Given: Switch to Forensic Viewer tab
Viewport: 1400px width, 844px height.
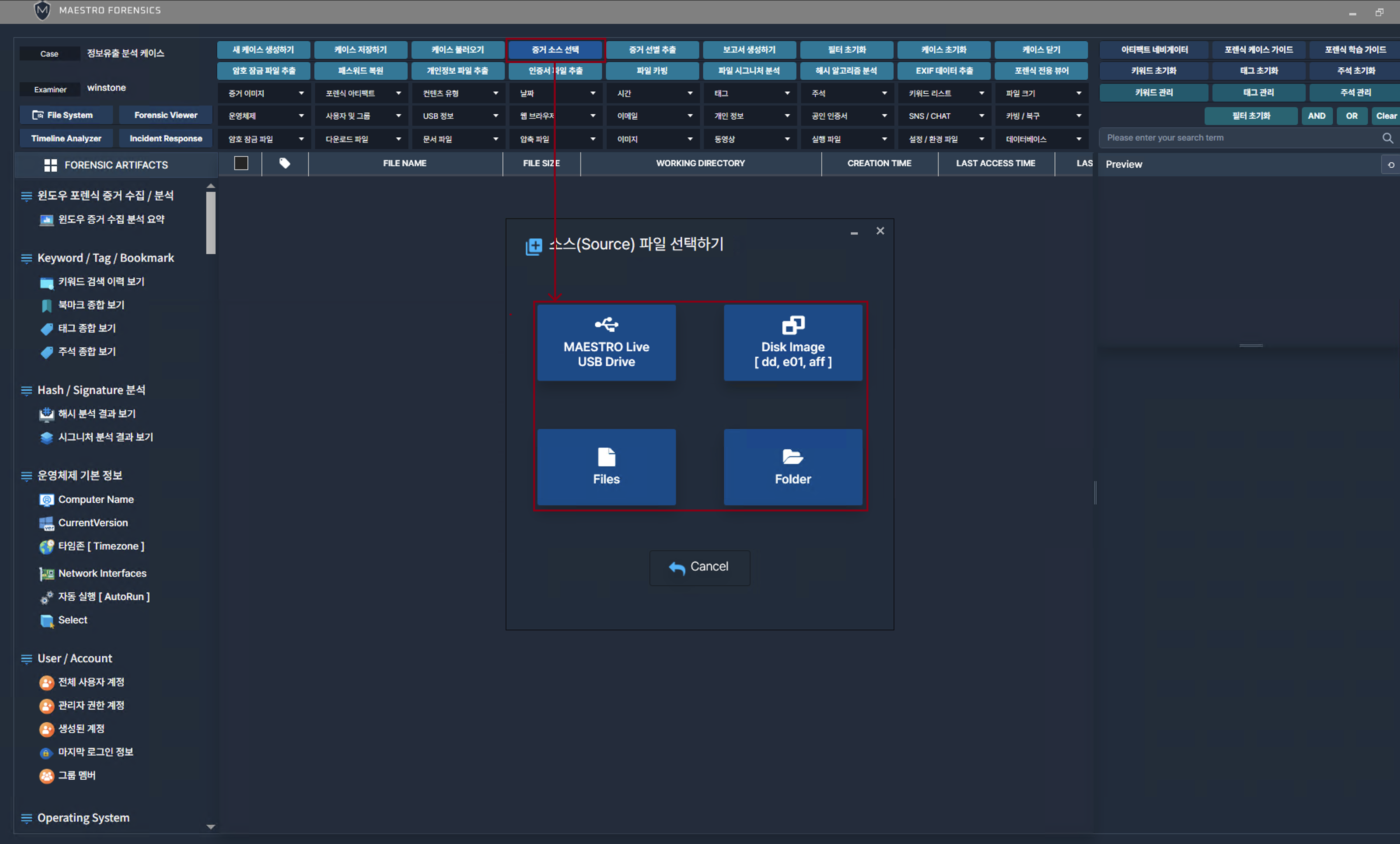Looking at the screenshot, I should point(165,115).
